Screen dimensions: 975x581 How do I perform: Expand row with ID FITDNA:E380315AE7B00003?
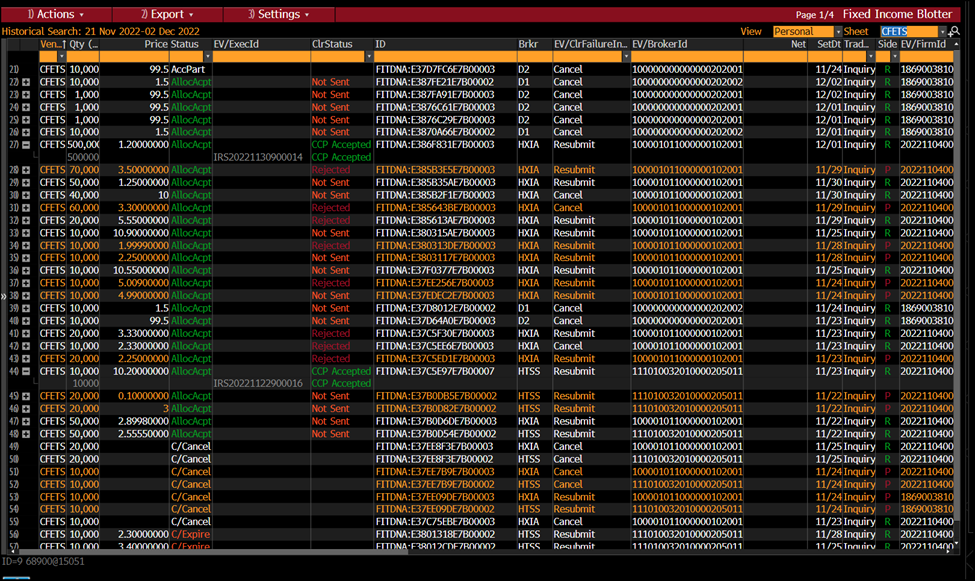coord(26,233)
